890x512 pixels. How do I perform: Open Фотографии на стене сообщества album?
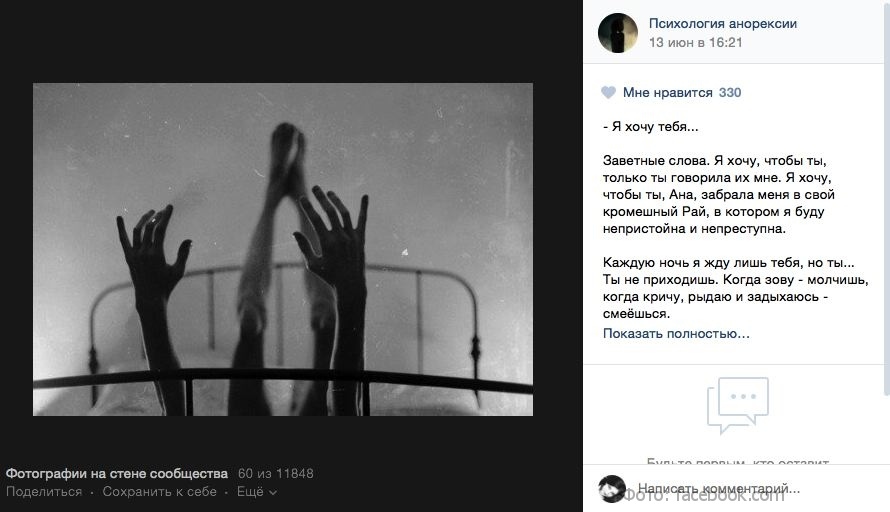click(116, 473)
